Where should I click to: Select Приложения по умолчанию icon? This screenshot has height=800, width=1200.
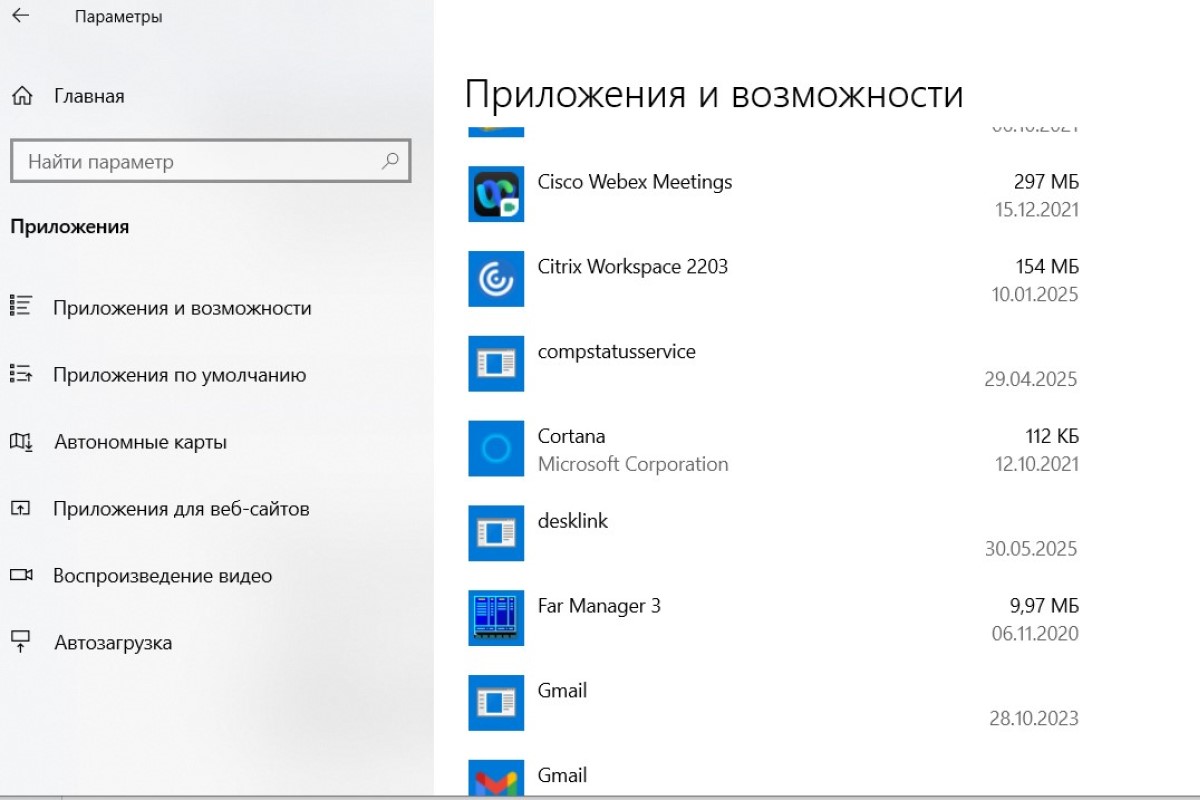point(21,374)
